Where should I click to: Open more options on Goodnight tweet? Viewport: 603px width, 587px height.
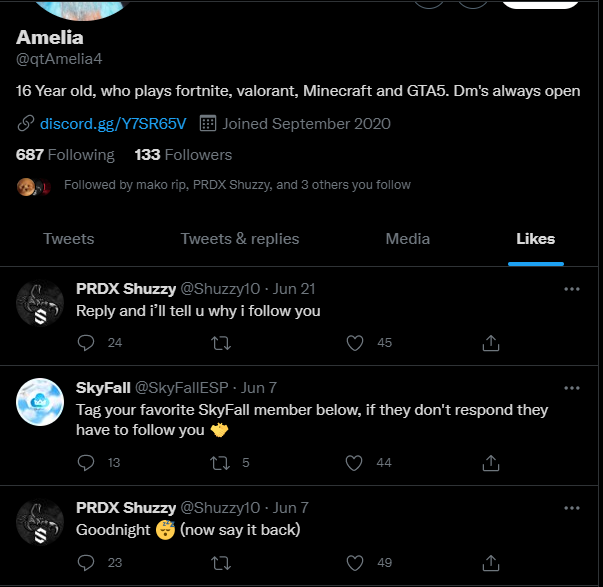(572, 508)
